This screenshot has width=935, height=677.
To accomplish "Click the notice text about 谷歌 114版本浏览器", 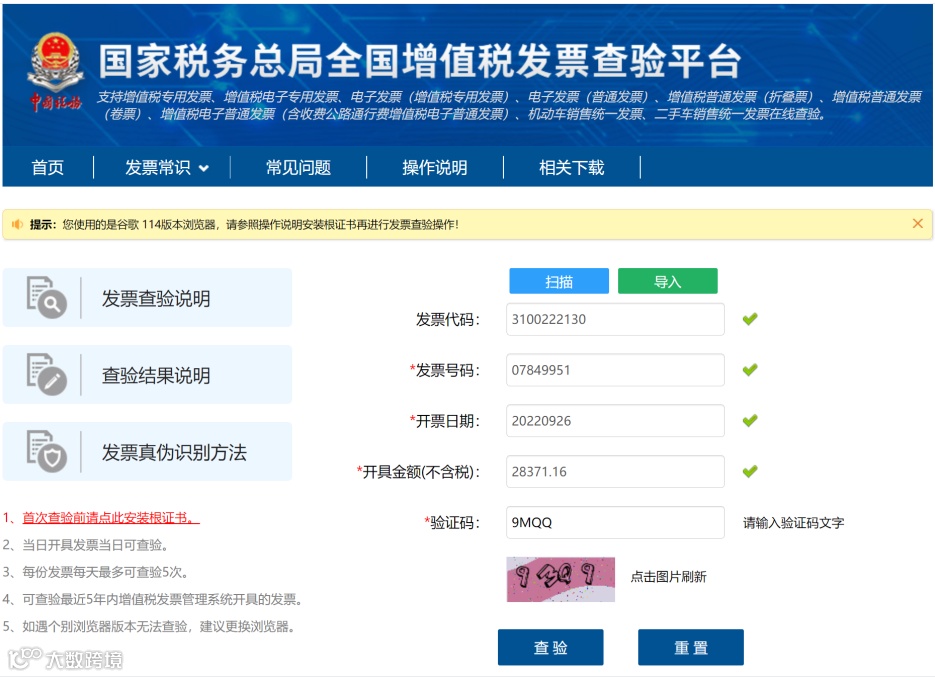I will click(261, 224).
